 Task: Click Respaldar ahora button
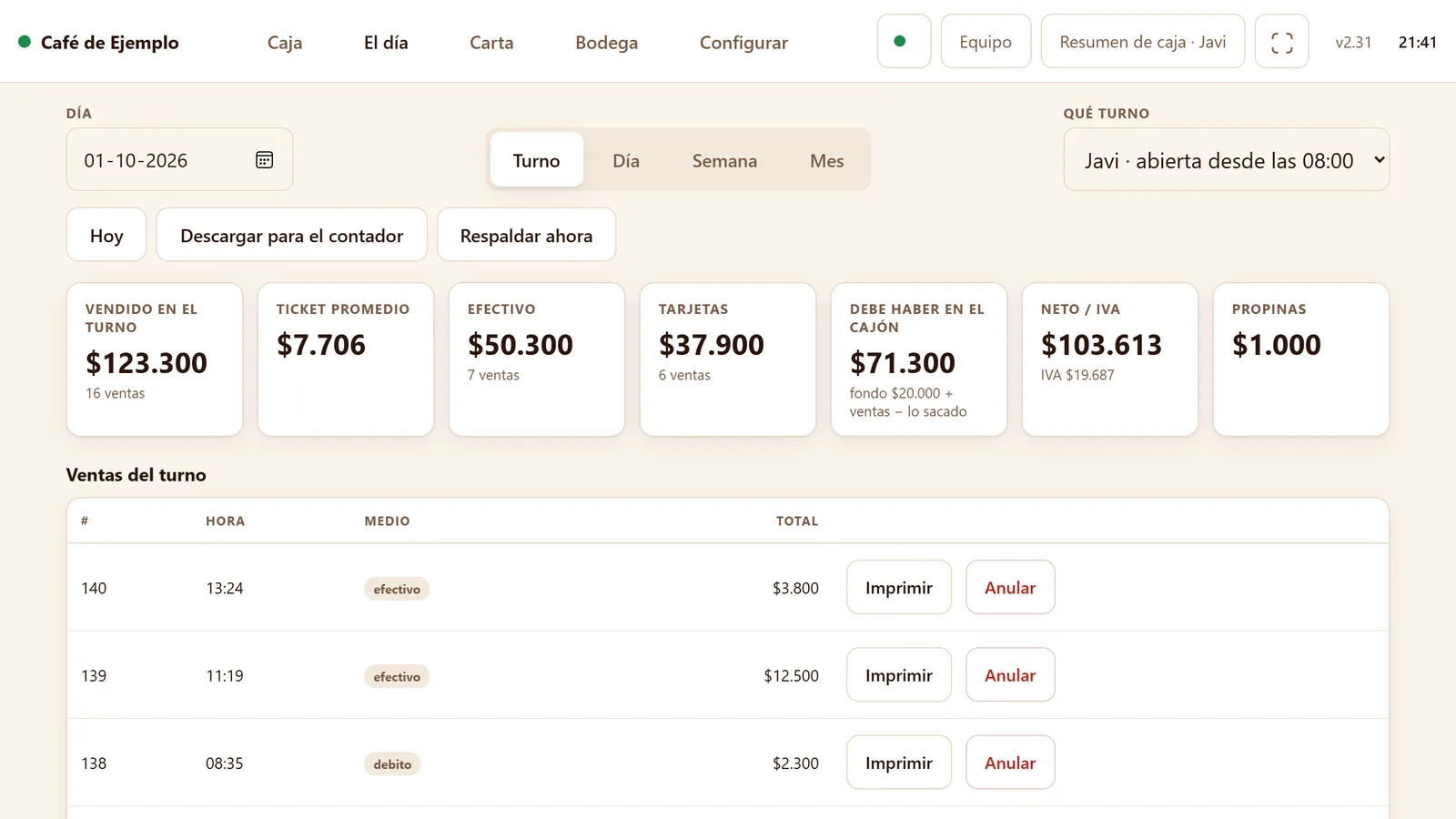click(x=526, y=236)
